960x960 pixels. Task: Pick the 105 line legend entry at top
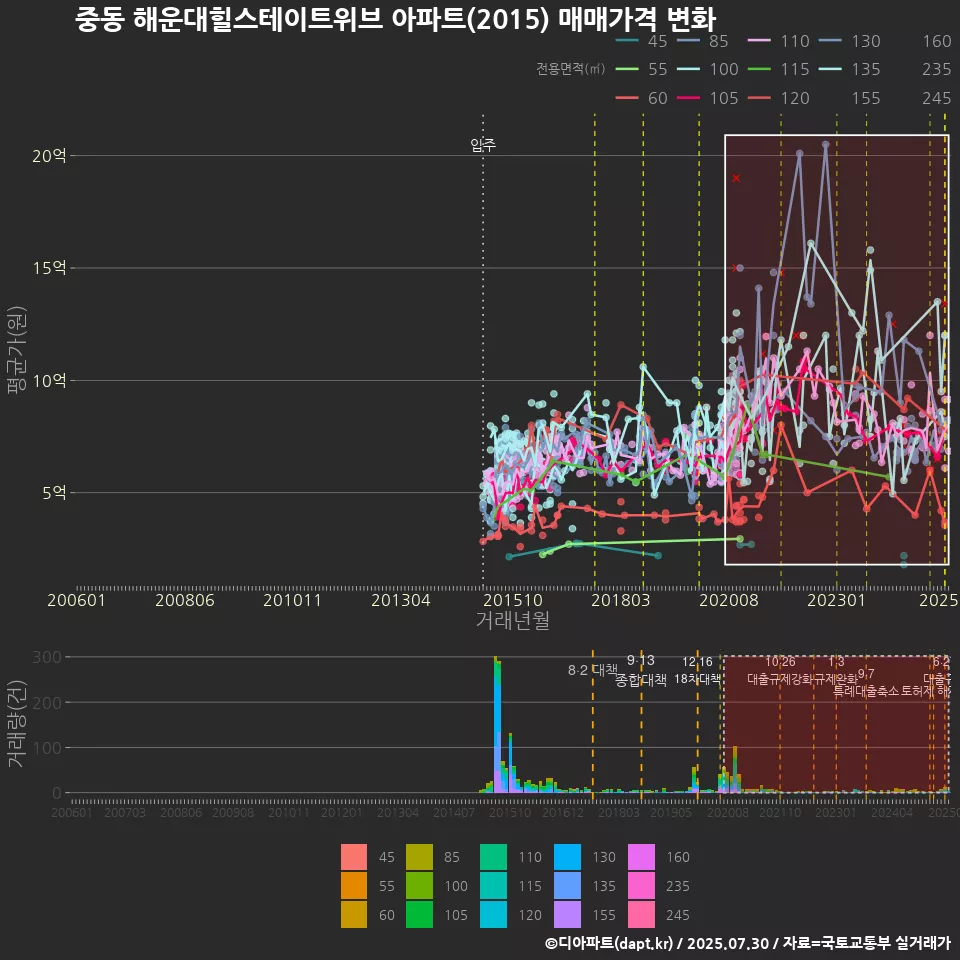point(708,98)
